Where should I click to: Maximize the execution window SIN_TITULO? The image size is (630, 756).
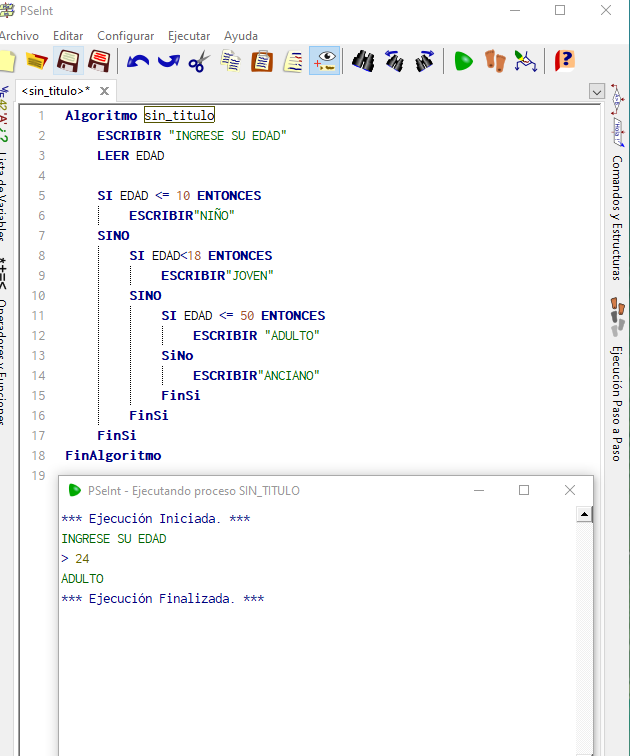[x=524, y=490]
